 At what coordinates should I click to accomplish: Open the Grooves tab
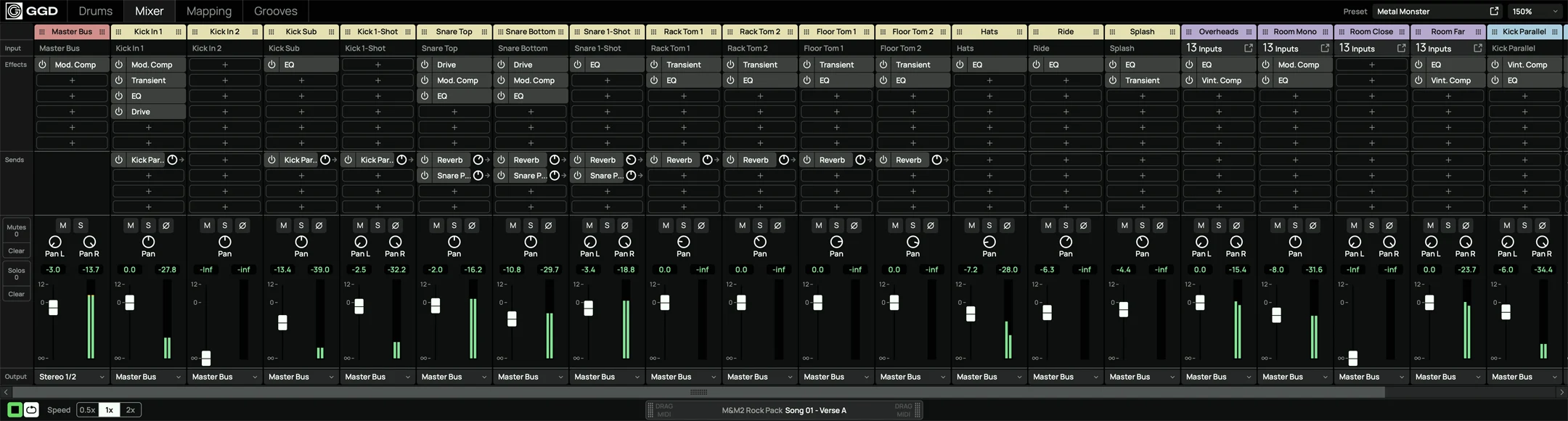click(275, 11)
